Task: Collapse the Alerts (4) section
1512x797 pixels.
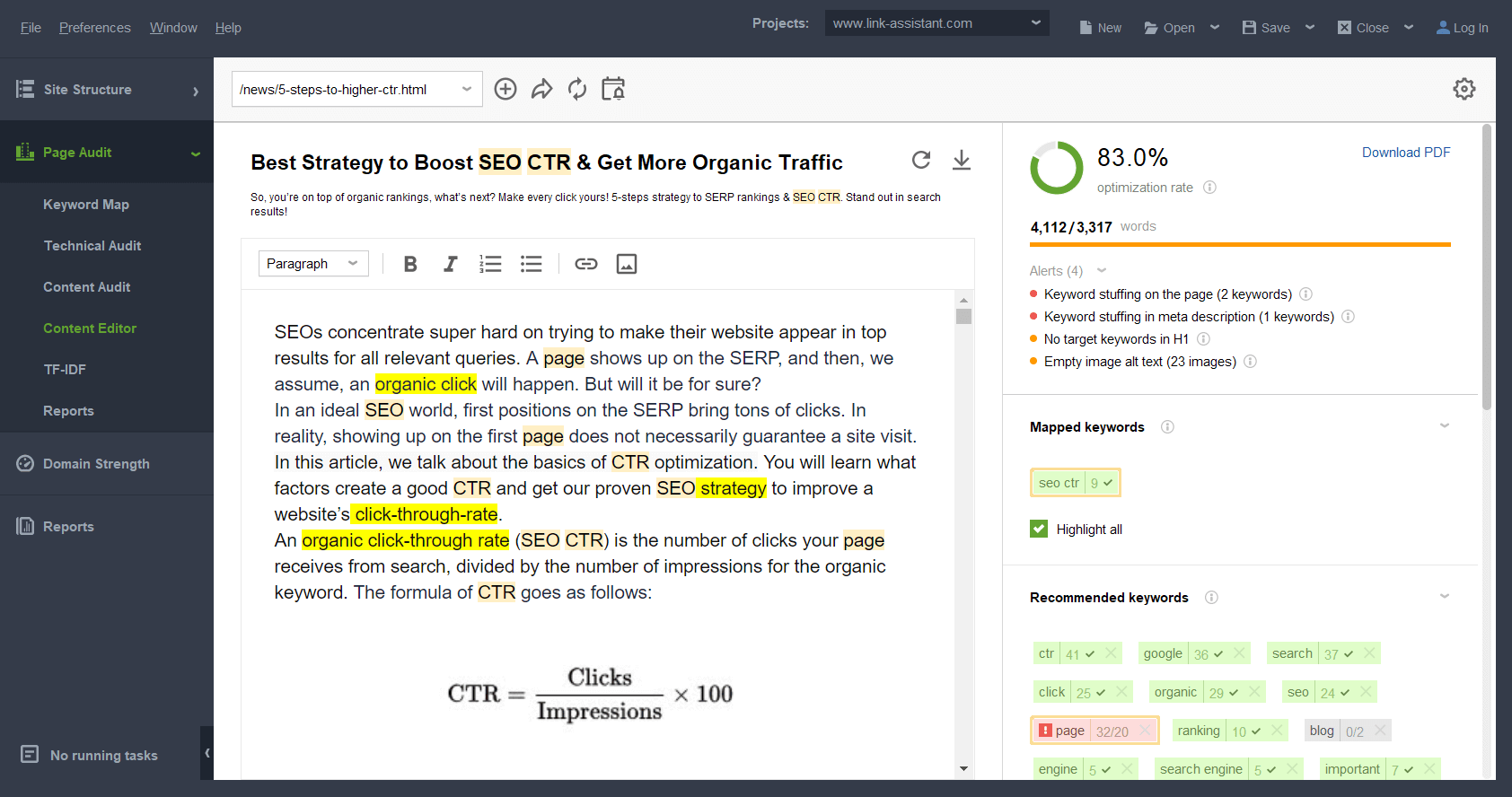Action: pos(1102,270)
